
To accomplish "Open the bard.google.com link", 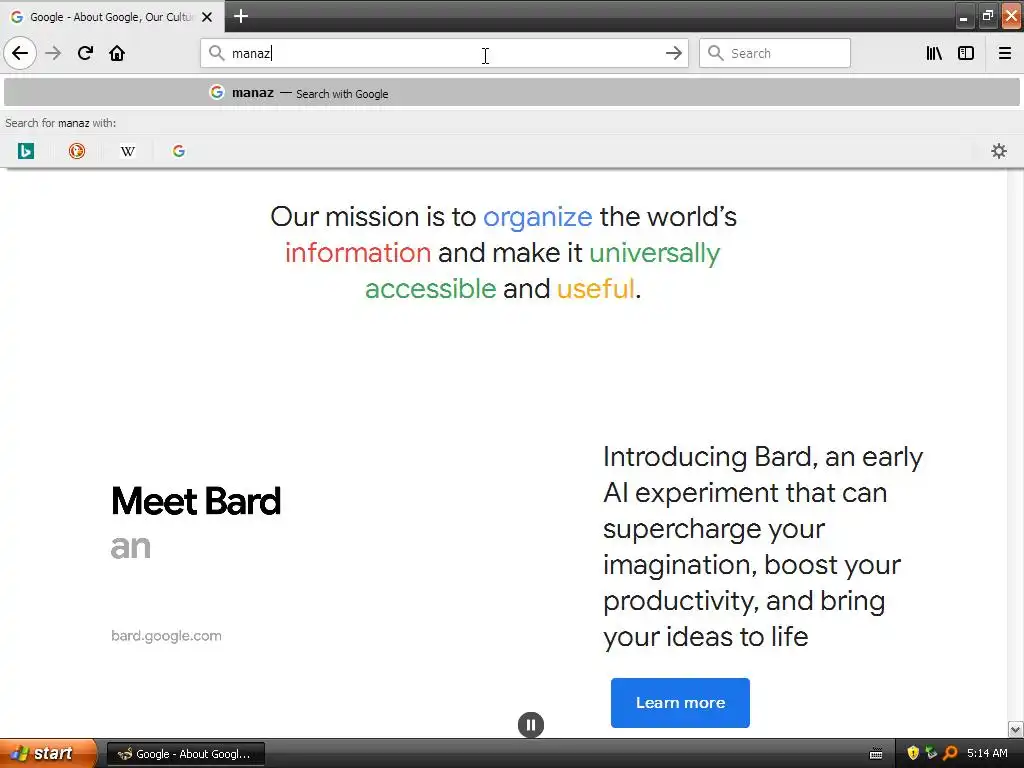I will pos(166,635).
